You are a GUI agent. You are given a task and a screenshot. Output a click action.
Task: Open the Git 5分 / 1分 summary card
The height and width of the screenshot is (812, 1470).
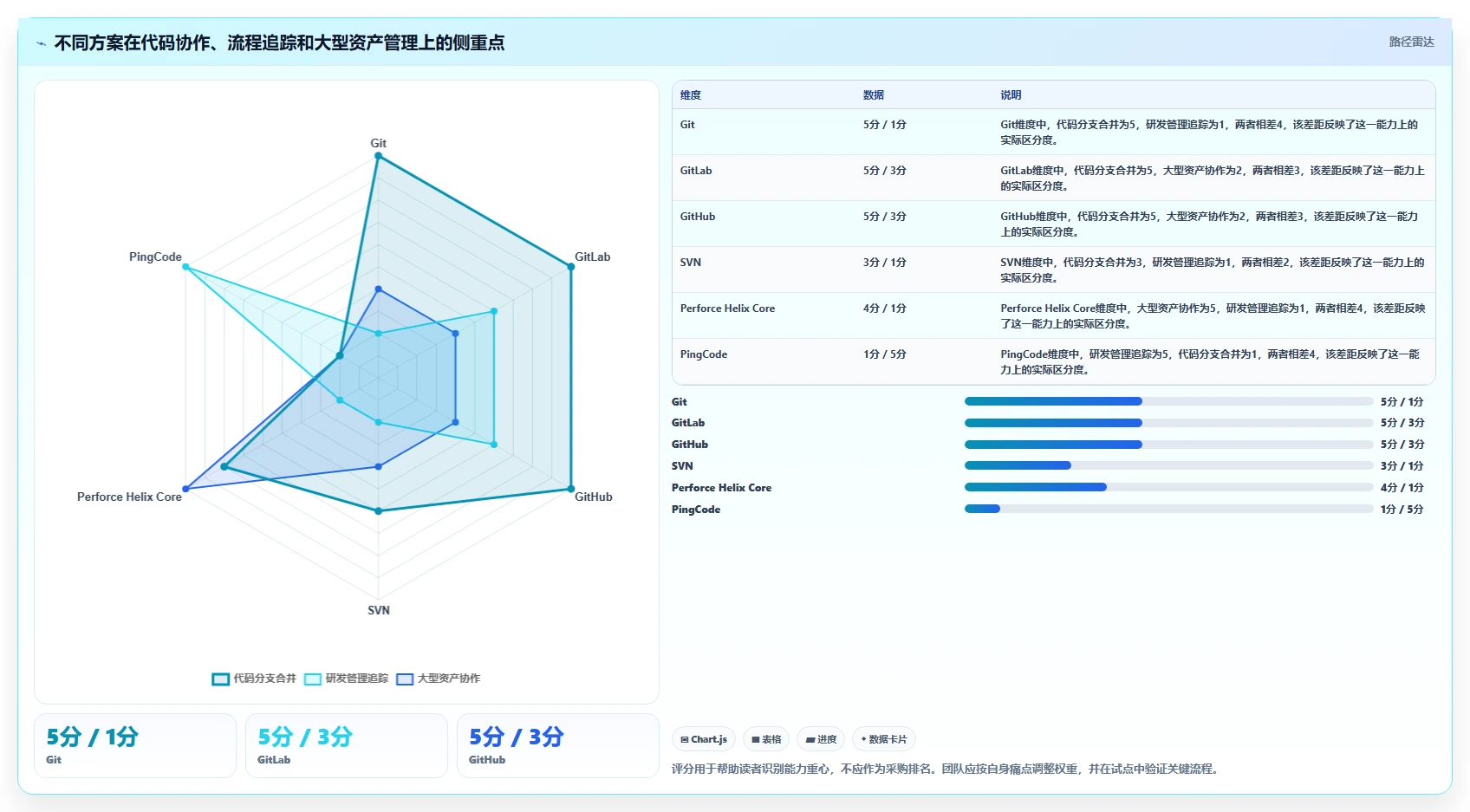click(x=135, y=745)
